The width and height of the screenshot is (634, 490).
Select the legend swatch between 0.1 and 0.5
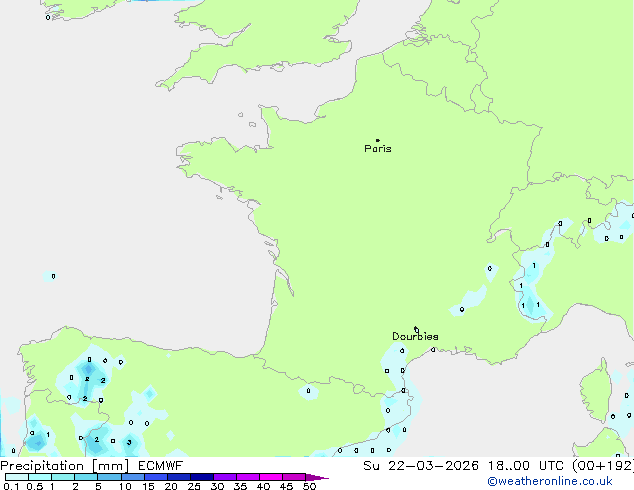click(17, 477)
